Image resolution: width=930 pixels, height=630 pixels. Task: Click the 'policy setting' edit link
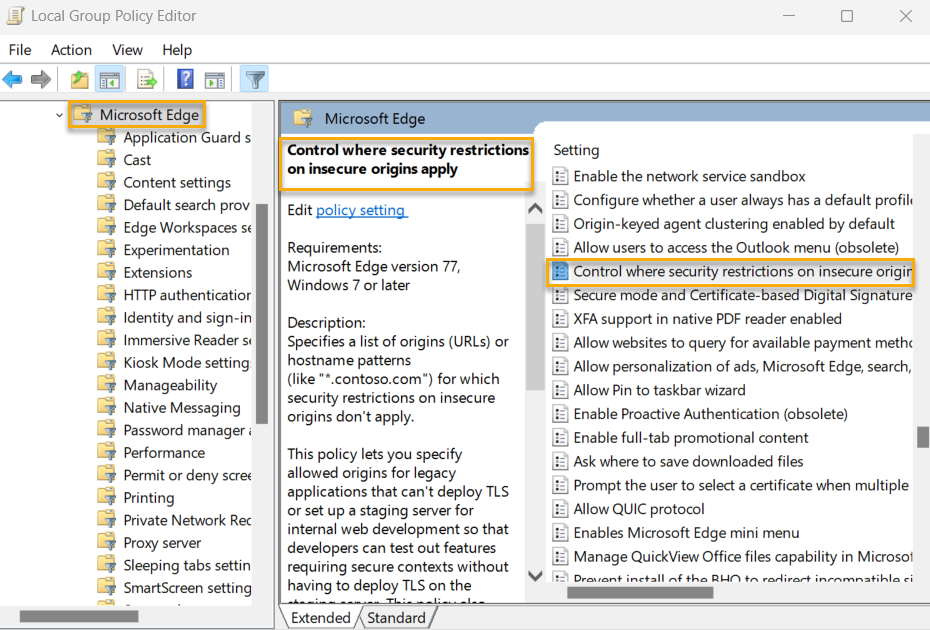(x=361, y=210)
